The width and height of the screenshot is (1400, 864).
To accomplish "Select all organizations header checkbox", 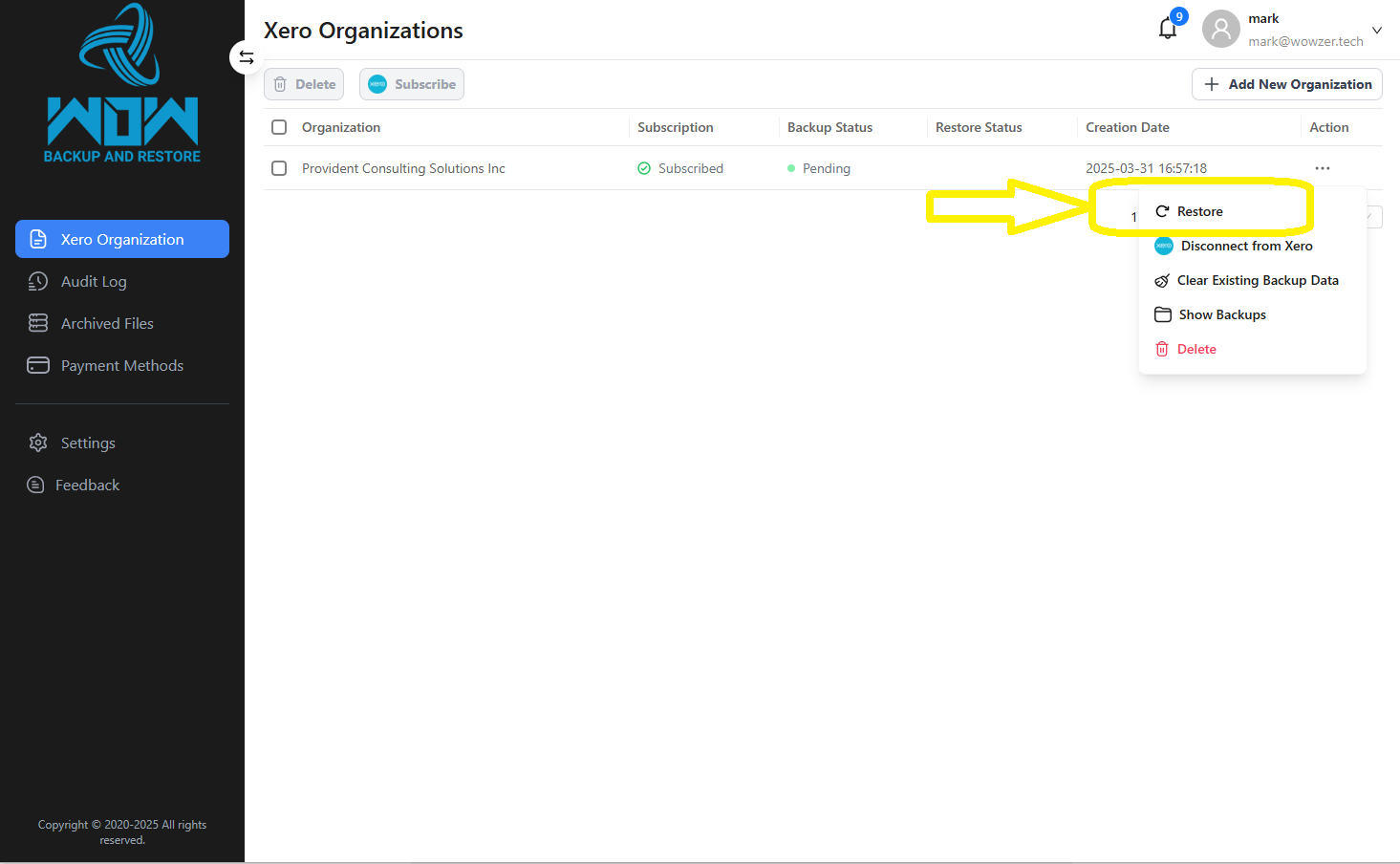I will point(279,127).
